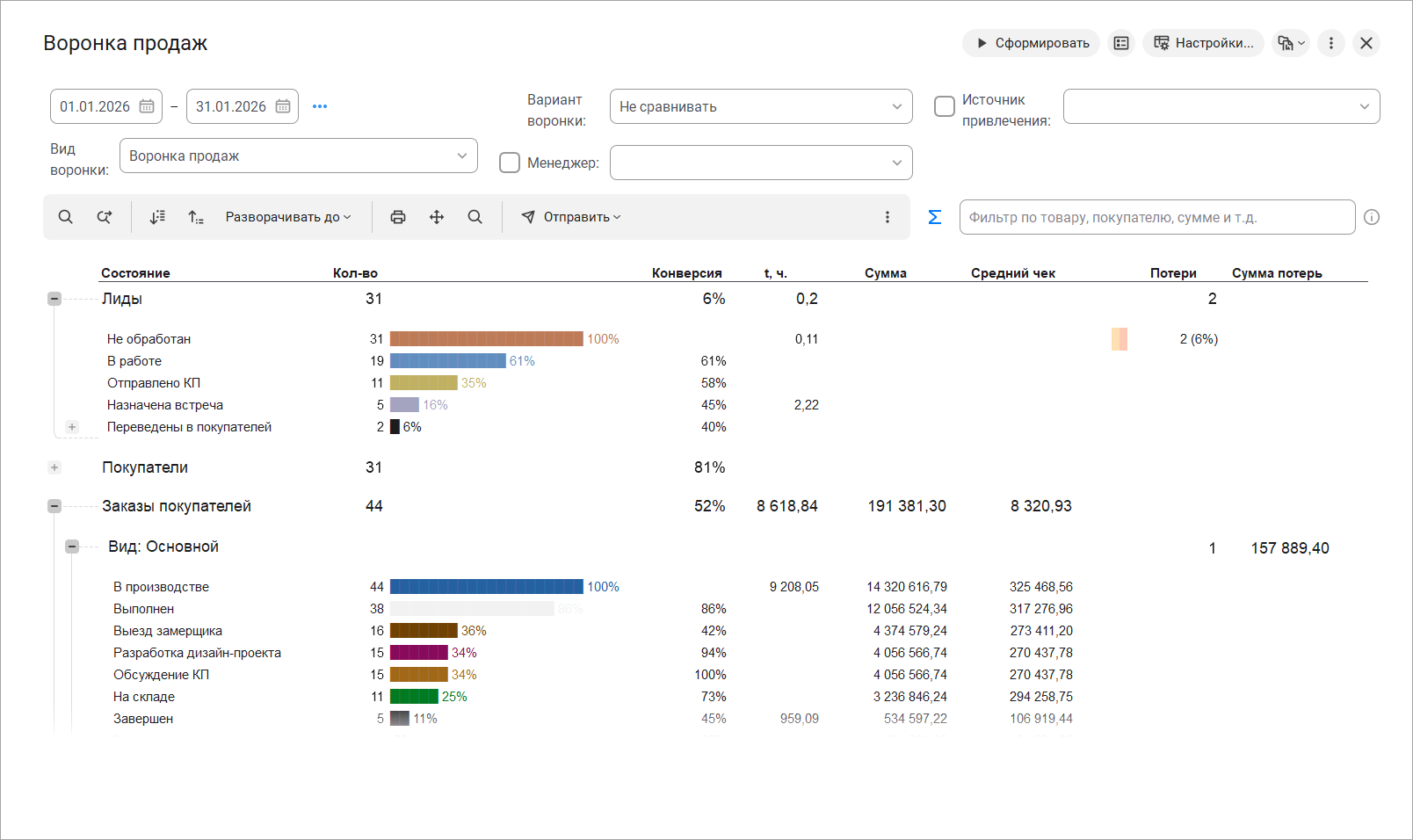Click the sort descending icon

(157, 217)
